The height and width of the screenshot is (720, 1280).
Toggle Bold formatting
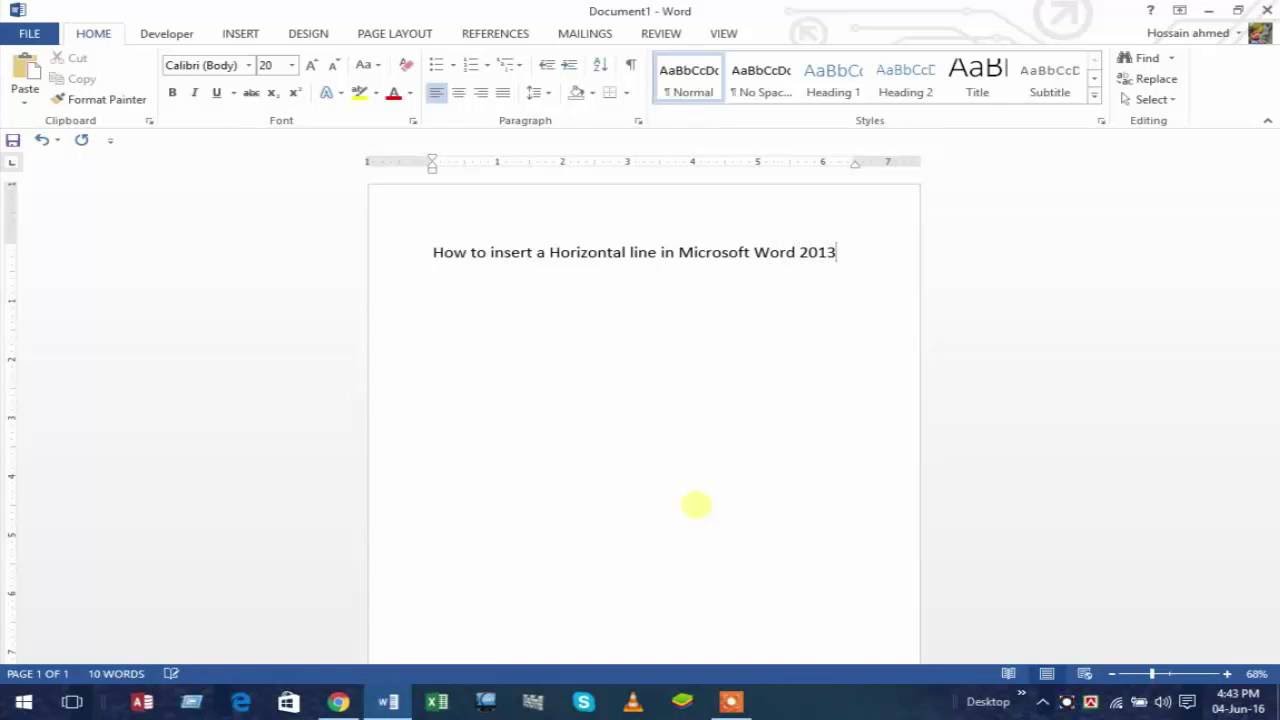172,92
